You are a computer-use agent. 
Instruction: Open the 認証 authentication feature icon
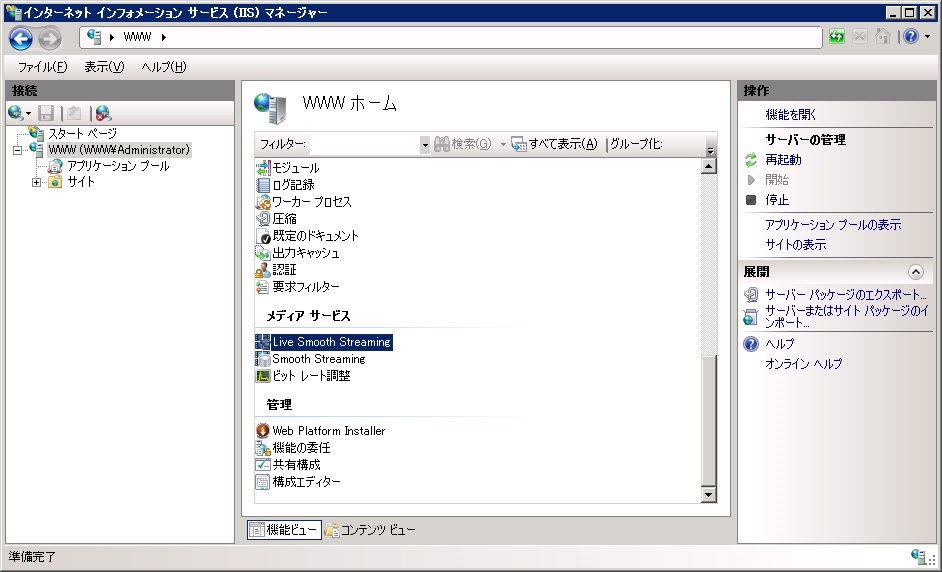coord(263,270)
